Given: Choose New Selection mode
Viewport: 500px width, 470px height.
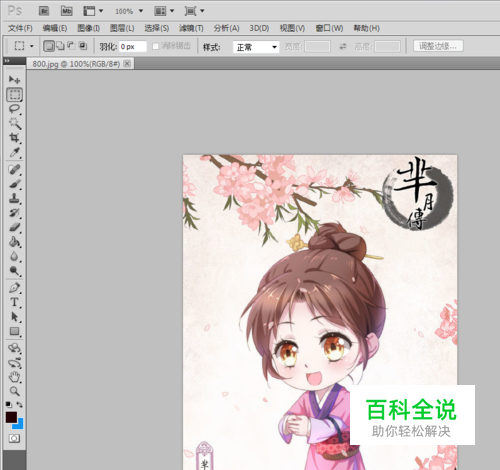Looking at the screenshot, I should (x=49, y=46).
